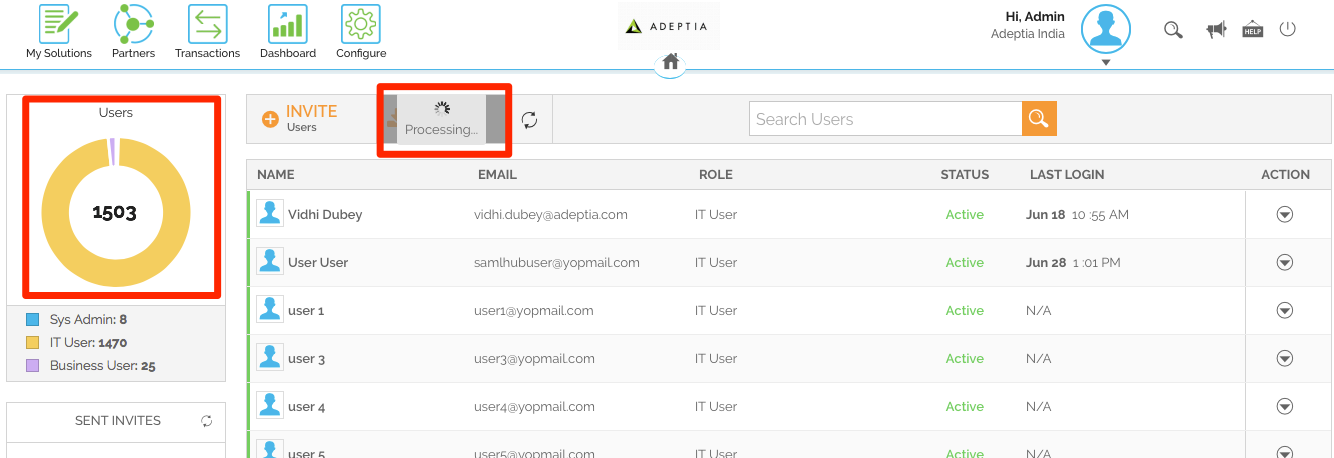
Task: Open the Help icon
Action: (1252, 30)
